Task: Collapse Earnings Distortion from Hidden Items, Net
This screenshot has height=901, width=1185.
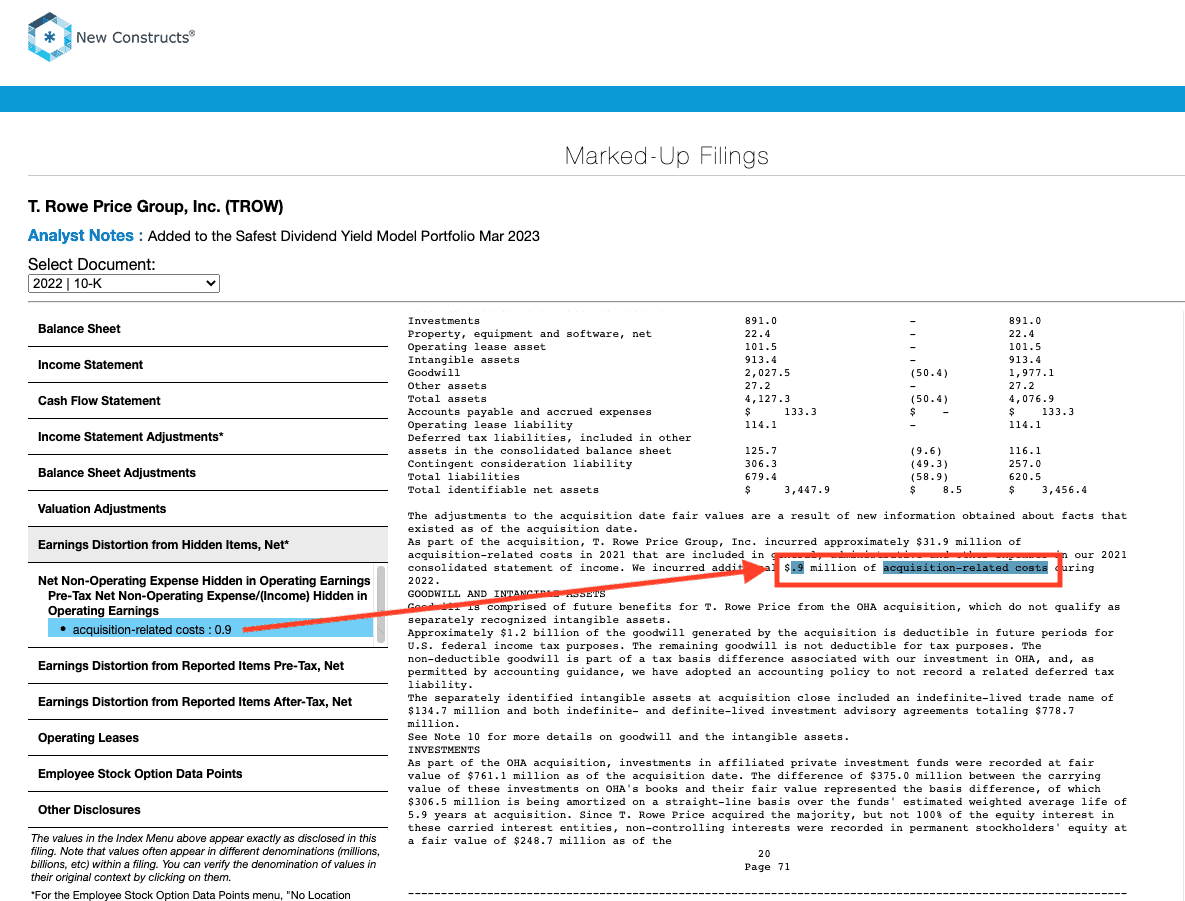Action: point(208,545)
